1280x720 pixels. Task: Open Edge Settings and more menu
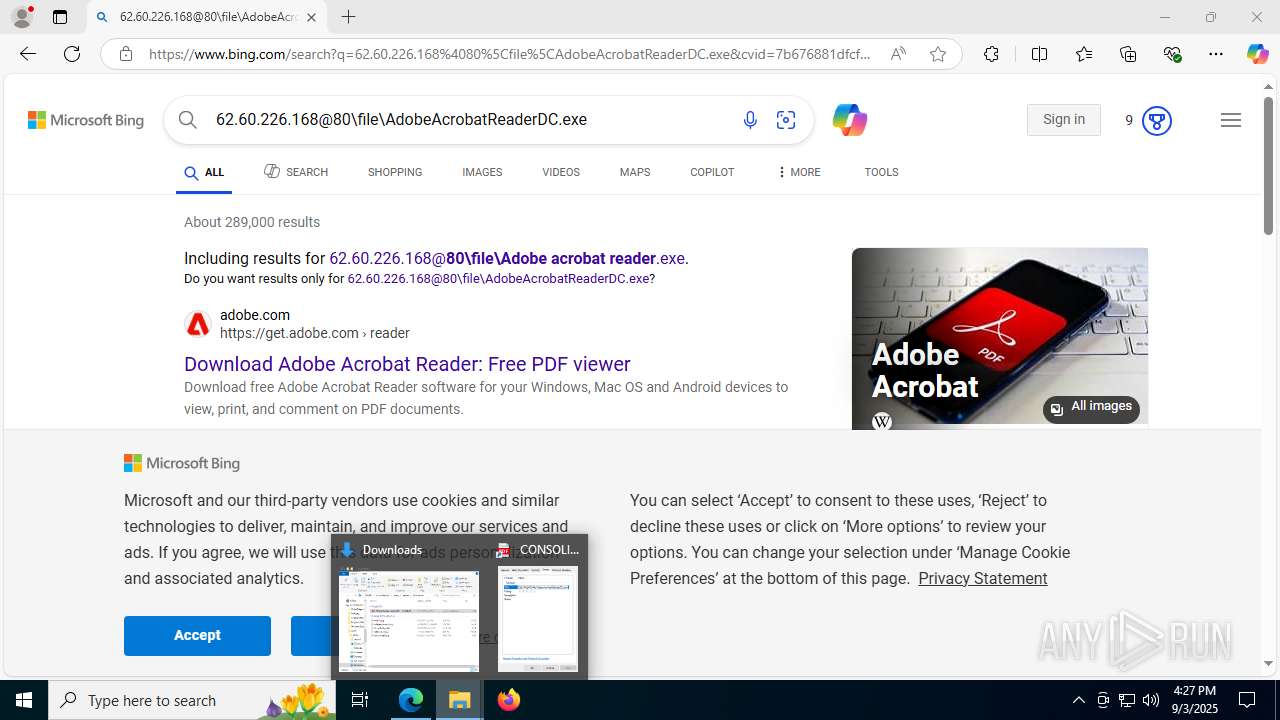point(1216,54)
